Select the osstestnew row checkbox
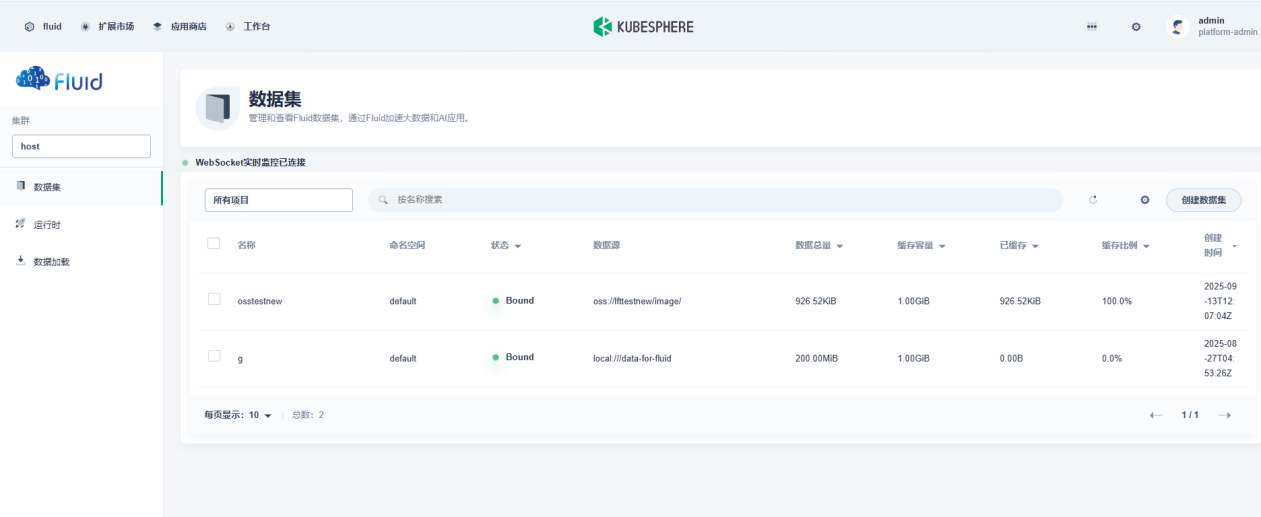The height and width of the screenshot is (517, 1261). [213, 299]
